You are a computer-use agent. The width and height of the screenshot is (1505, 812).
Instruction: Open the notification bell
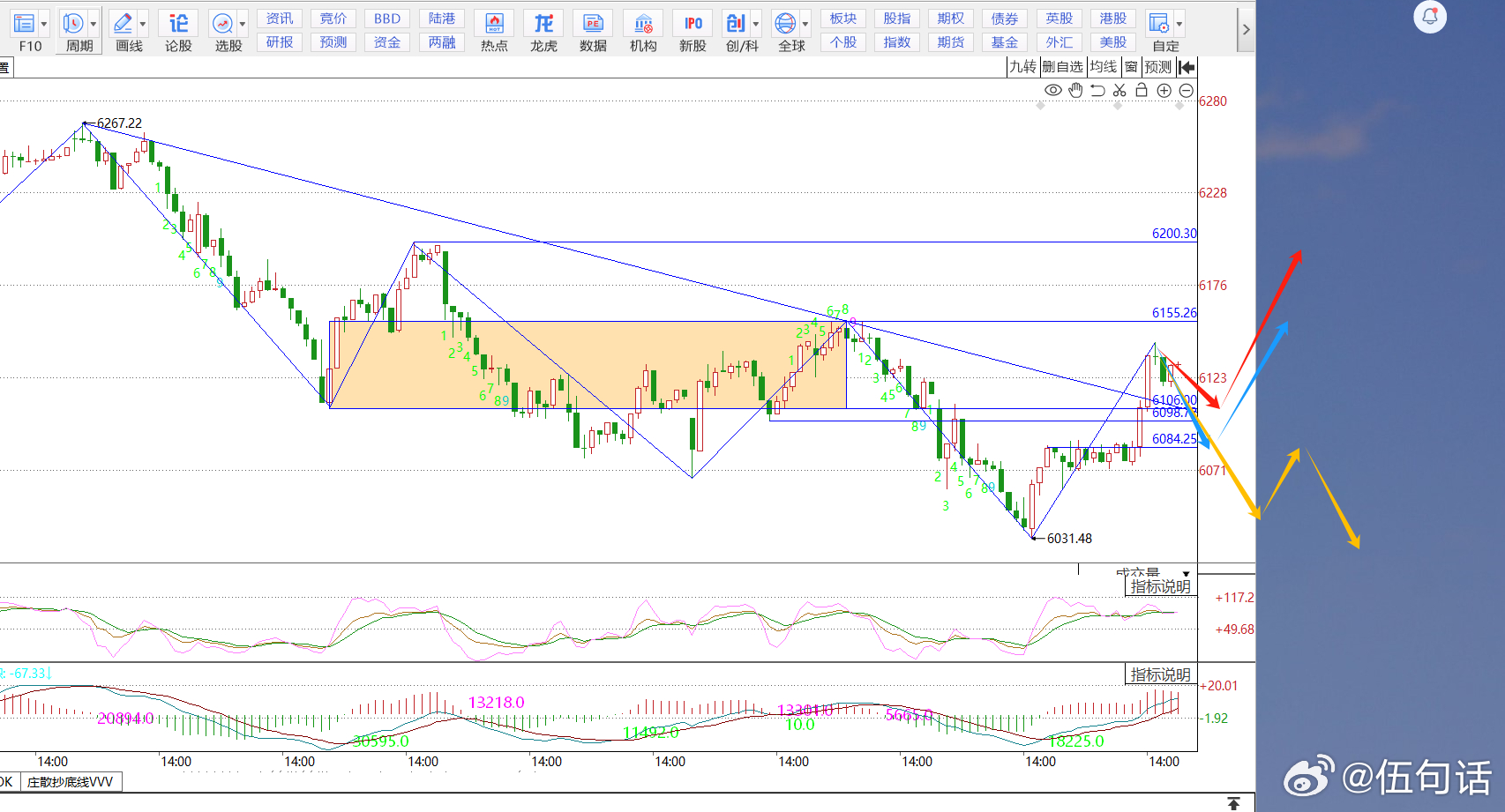(x=1430, y=16)
